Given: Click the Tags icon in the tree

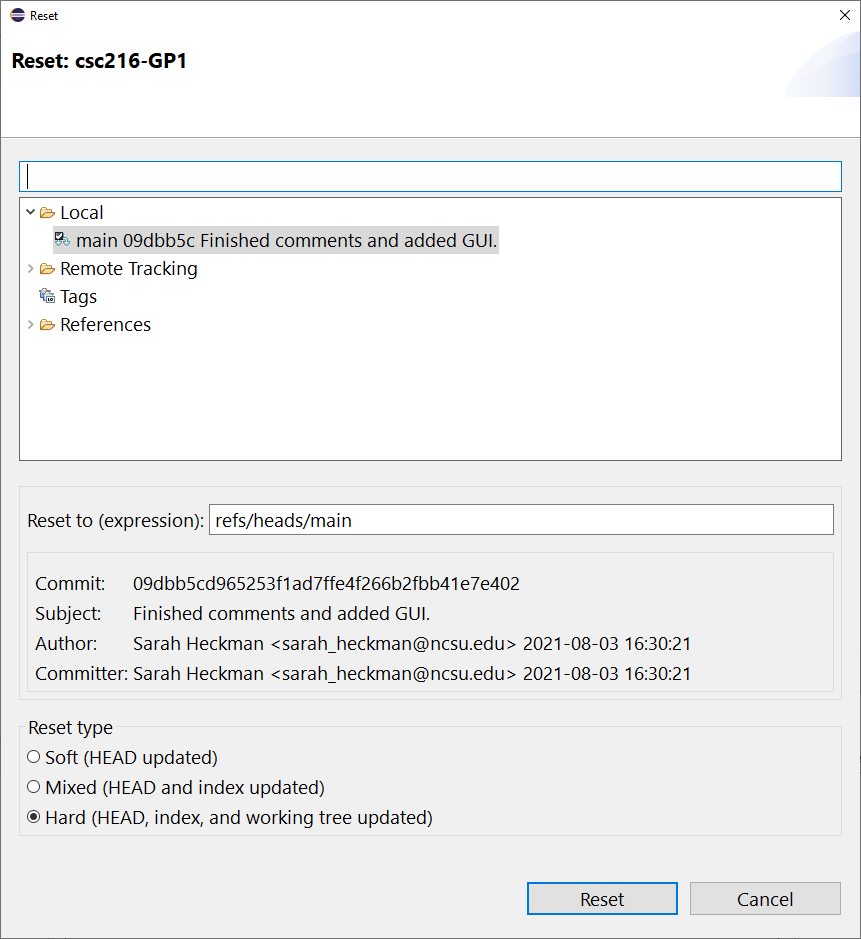Looking at the screenshot, I should coord(47,296).
